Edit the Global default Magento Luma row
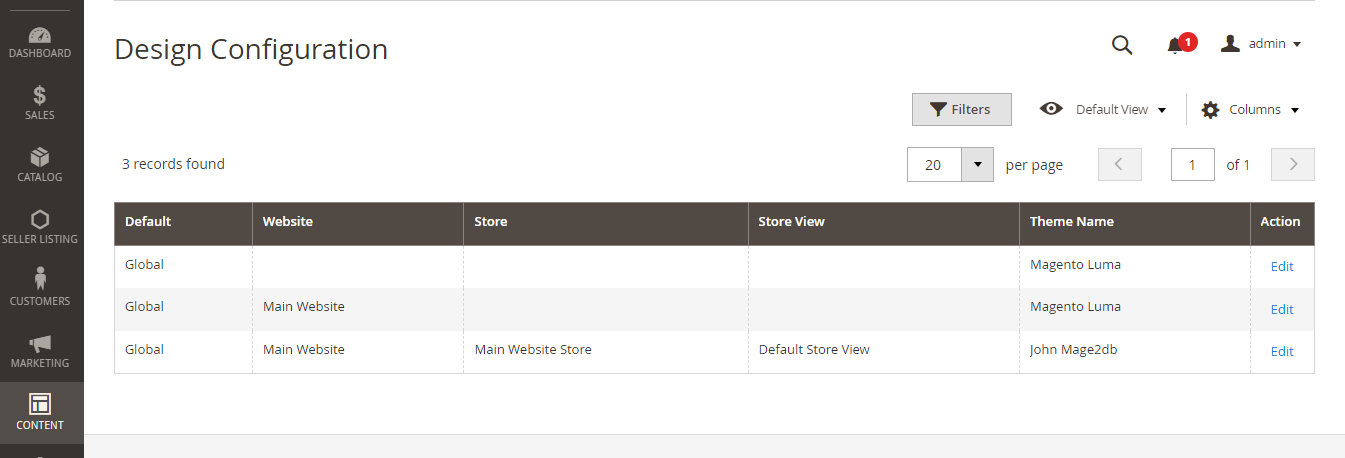The image size is (1345, 458). tap(1282, 267)
